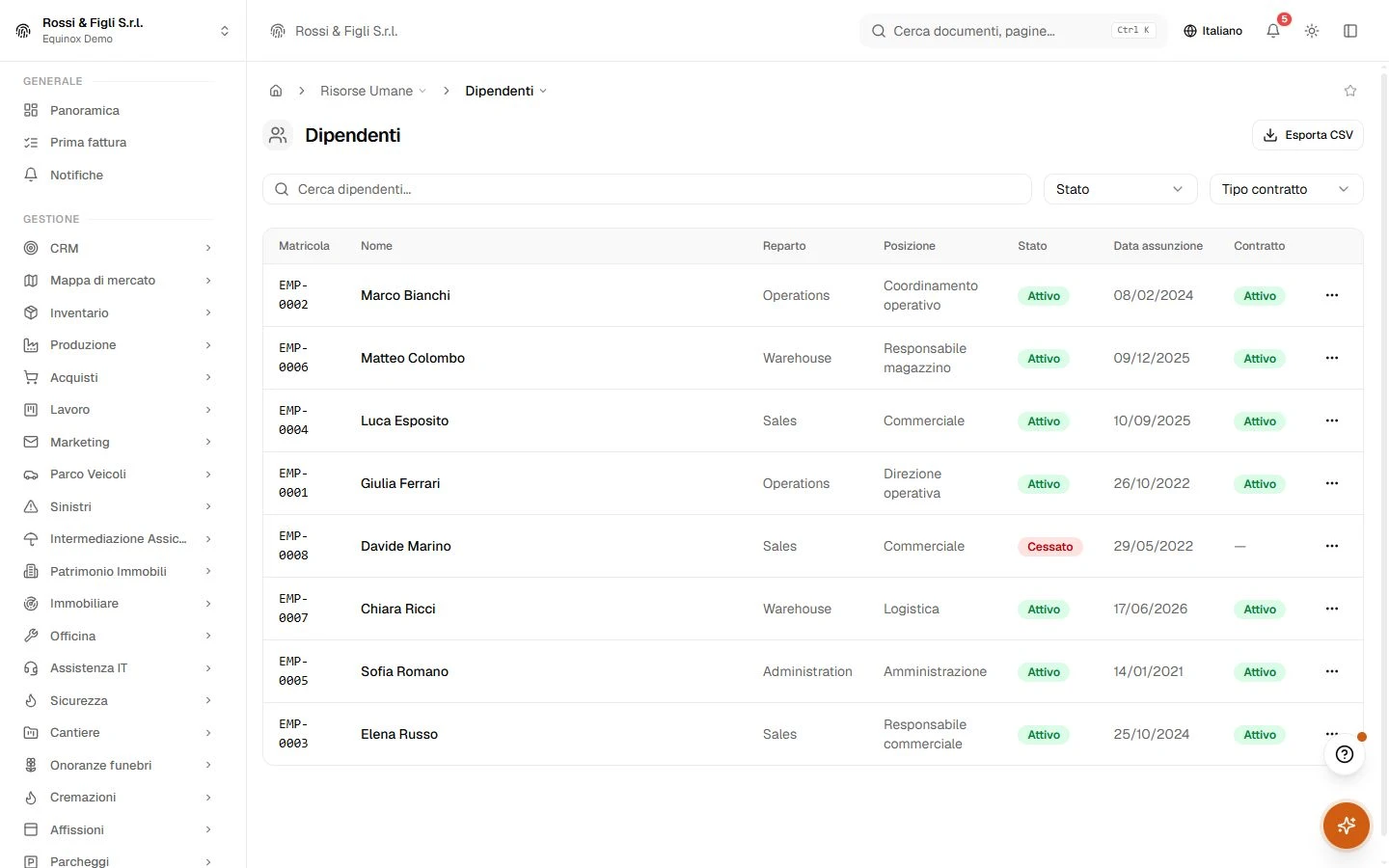1389x868 pixels.
Task: Toggle light/dark theme sun icon
Action: [1312, 31]
